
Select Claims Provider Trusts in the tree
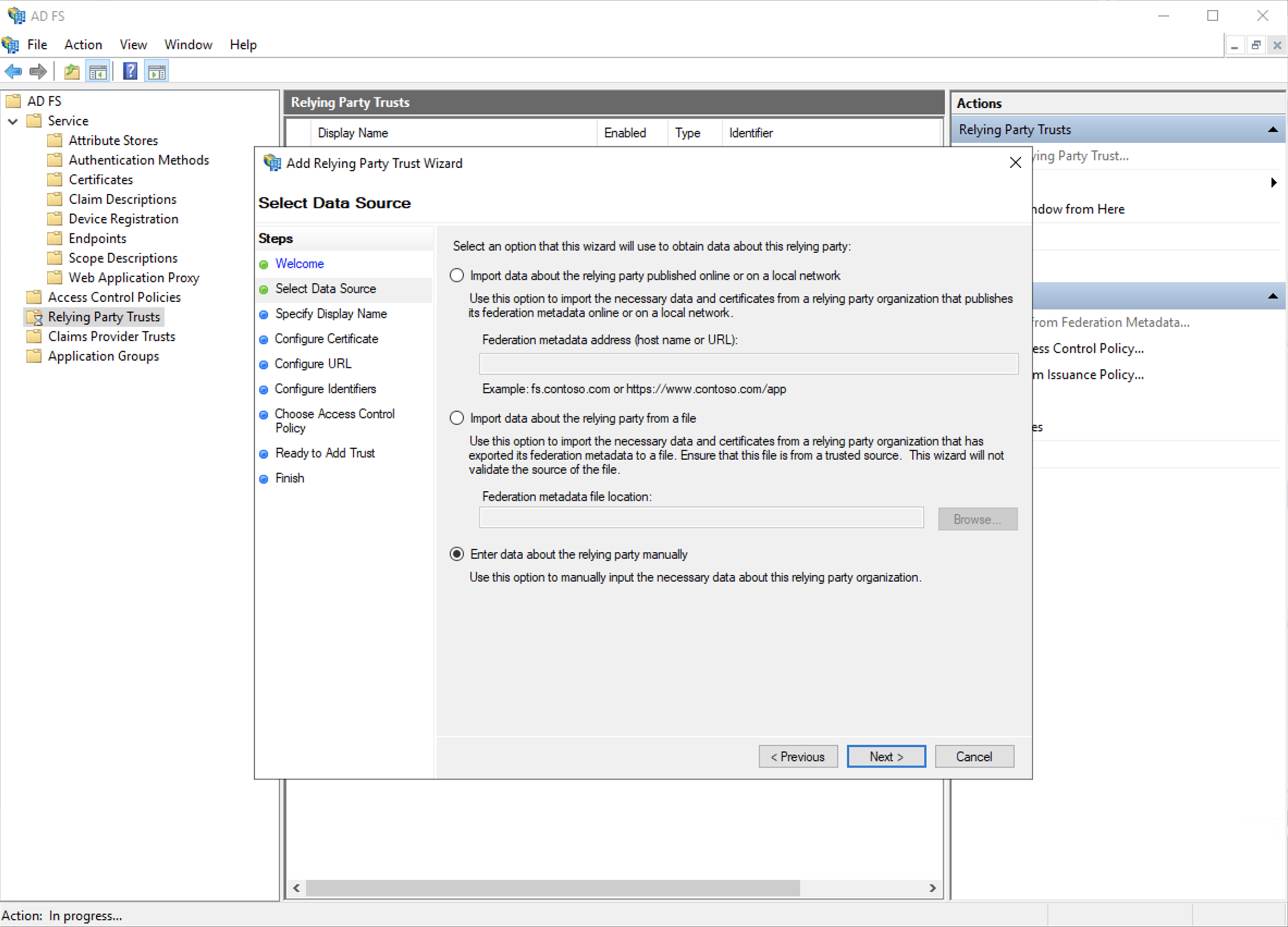click(x=111, y=336)
